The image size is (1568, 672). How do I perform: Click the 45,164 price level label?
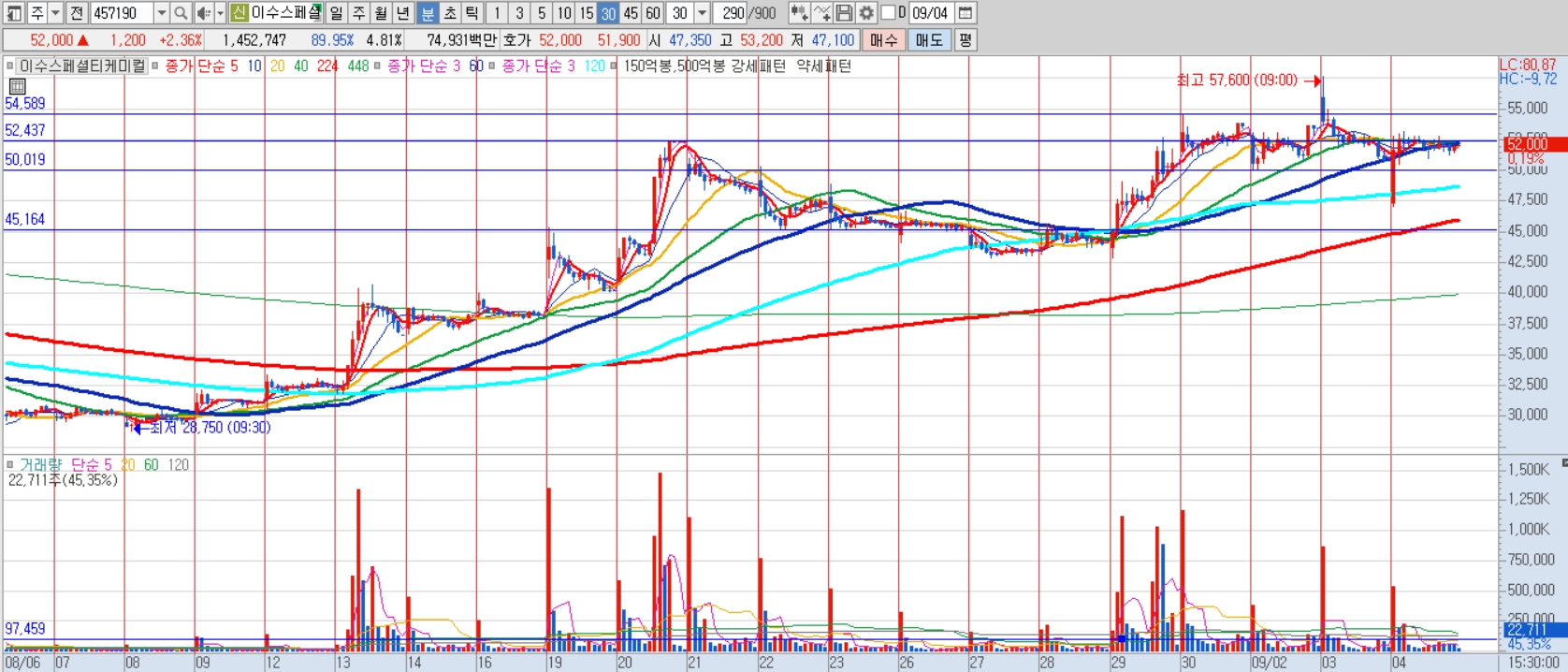(x=25, y=219)
